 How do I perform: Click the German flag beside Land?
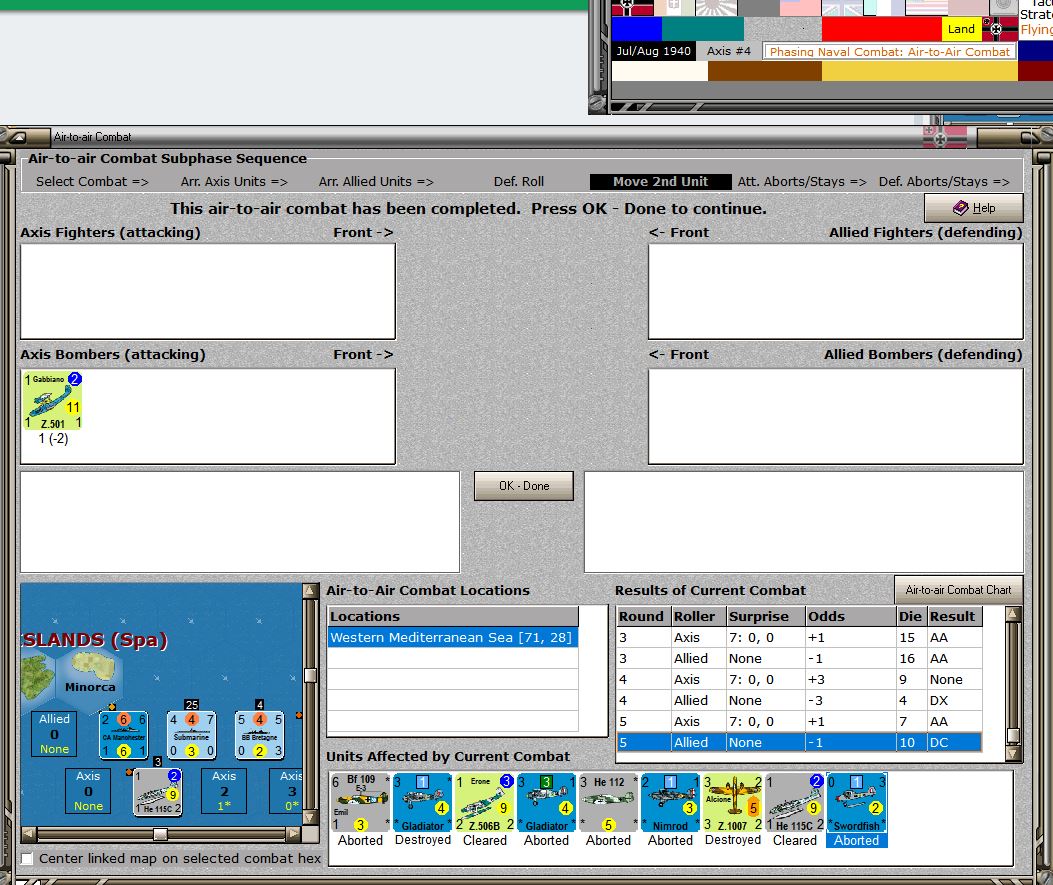pos(1000,29)
